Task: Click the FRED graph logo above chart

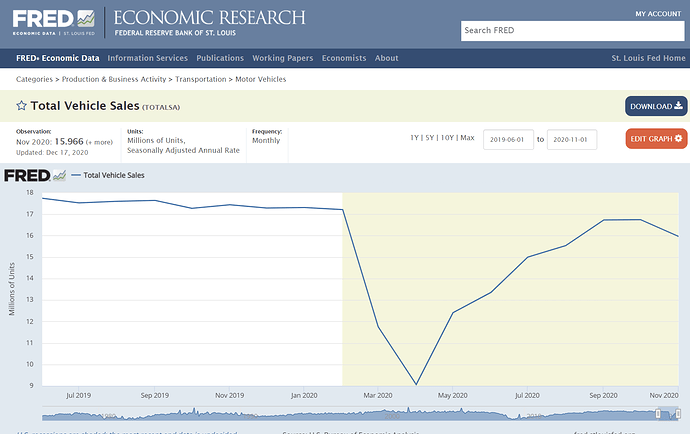Action: 35,176
